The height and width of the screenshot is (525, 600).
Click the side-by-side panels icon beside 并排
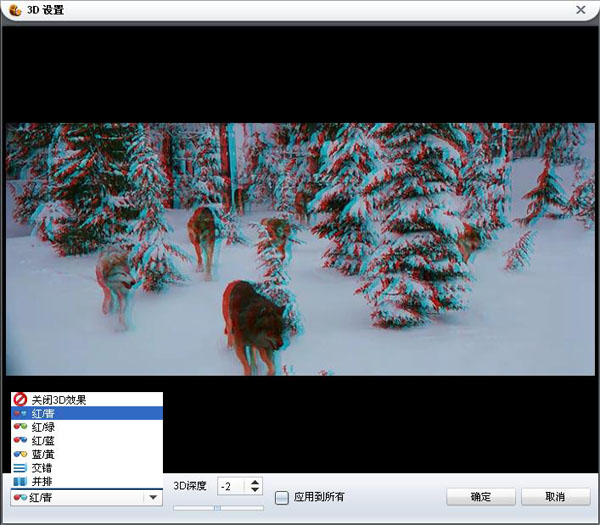click(20, 481)
